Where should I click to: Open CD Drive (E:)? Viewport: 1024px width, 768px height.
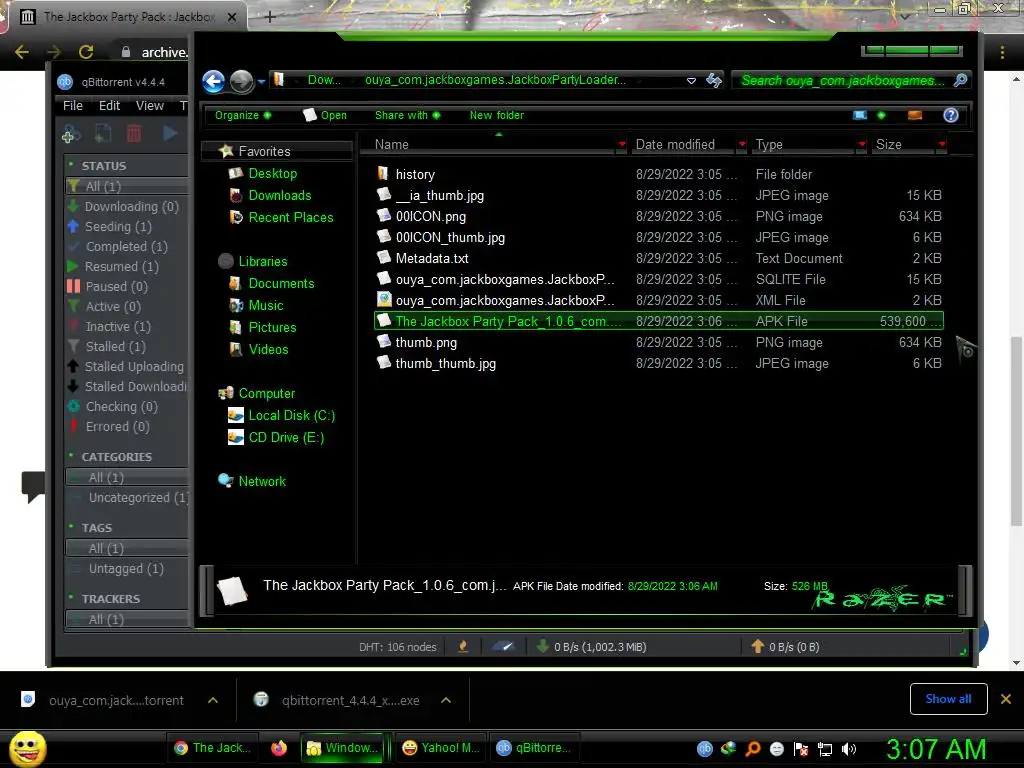click(x=286, y=438)
